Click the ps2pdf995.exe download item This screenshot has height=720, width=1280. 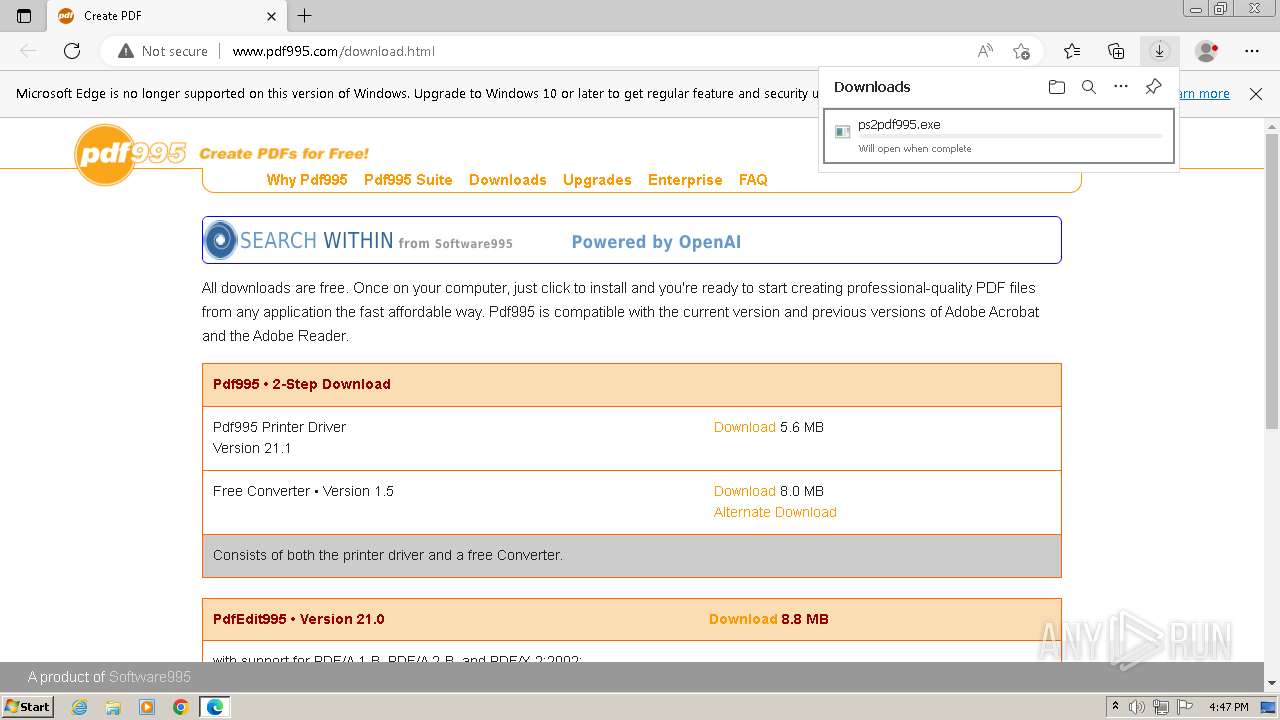click(1000, 138)
